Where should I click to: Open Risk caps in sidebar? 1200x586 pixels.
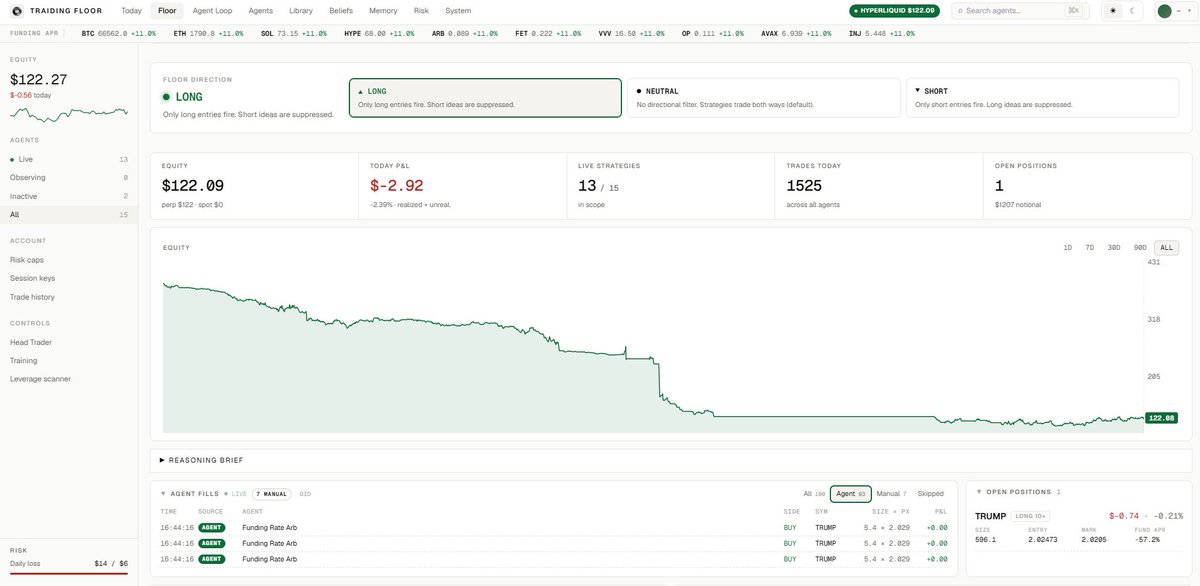(27, 260)
